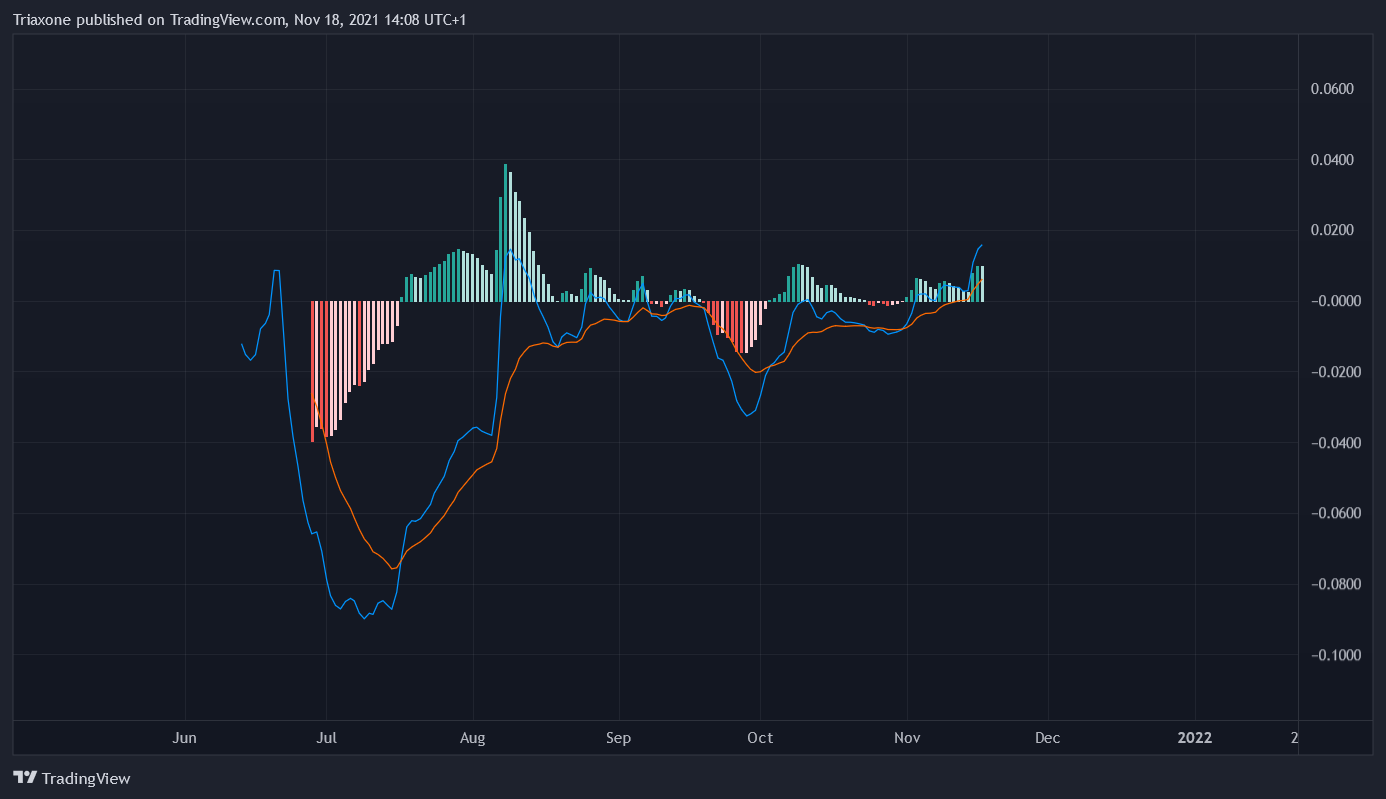
Task: Click the Sep label on time axis
Action: (x=618, y=738)
